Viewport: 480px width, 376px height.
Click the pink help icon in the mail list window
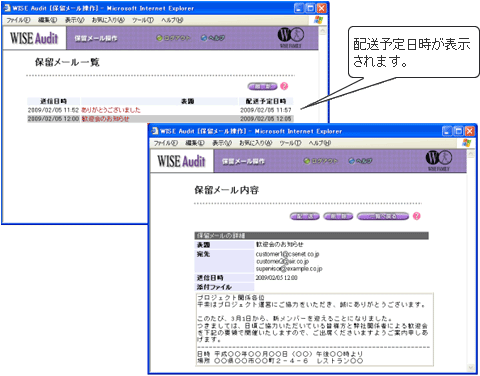point(284,86)
